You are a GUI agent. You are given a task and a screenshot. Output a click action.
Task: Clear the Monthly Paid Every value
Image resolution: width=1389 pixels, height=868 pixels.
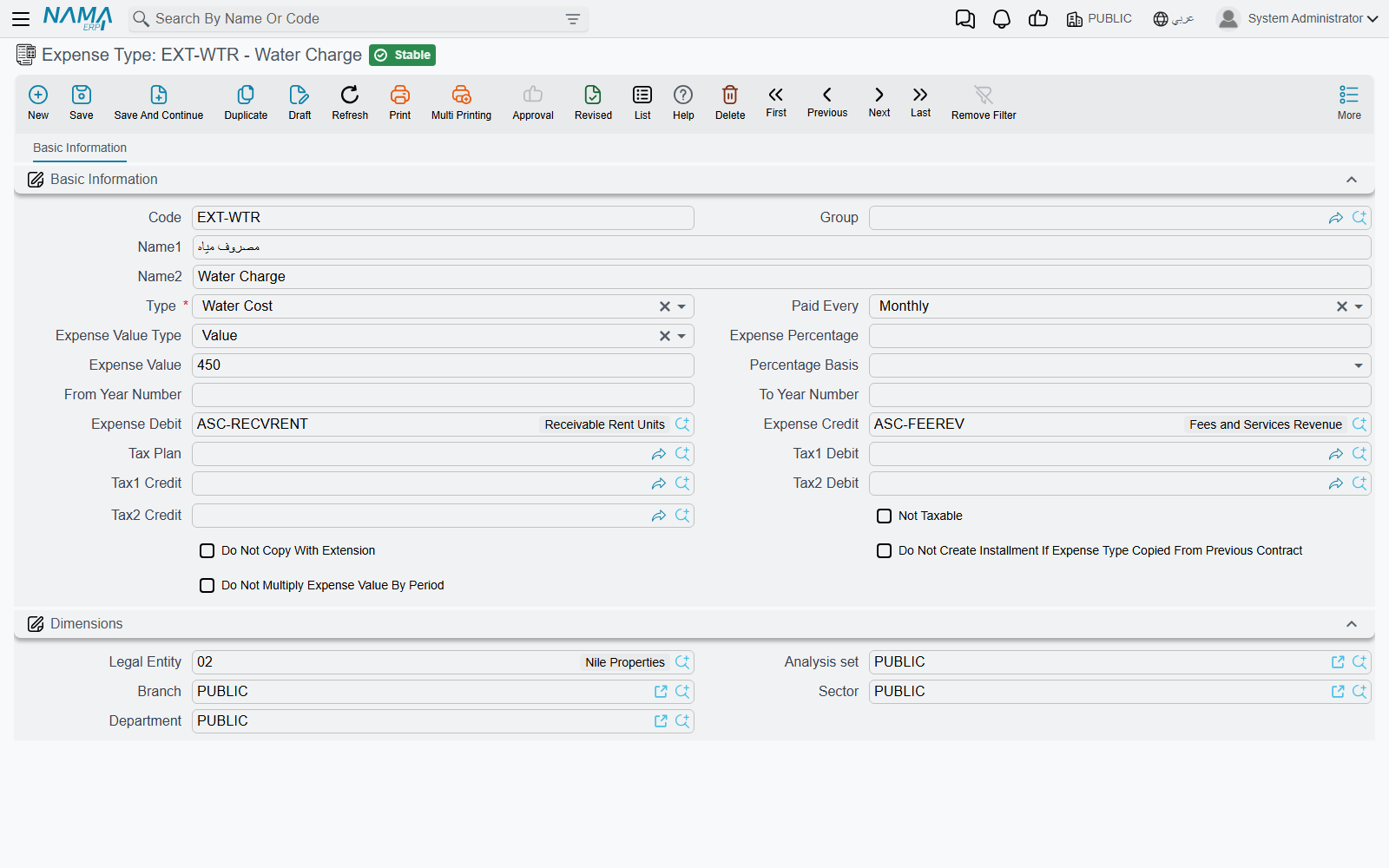(1342, 306)
